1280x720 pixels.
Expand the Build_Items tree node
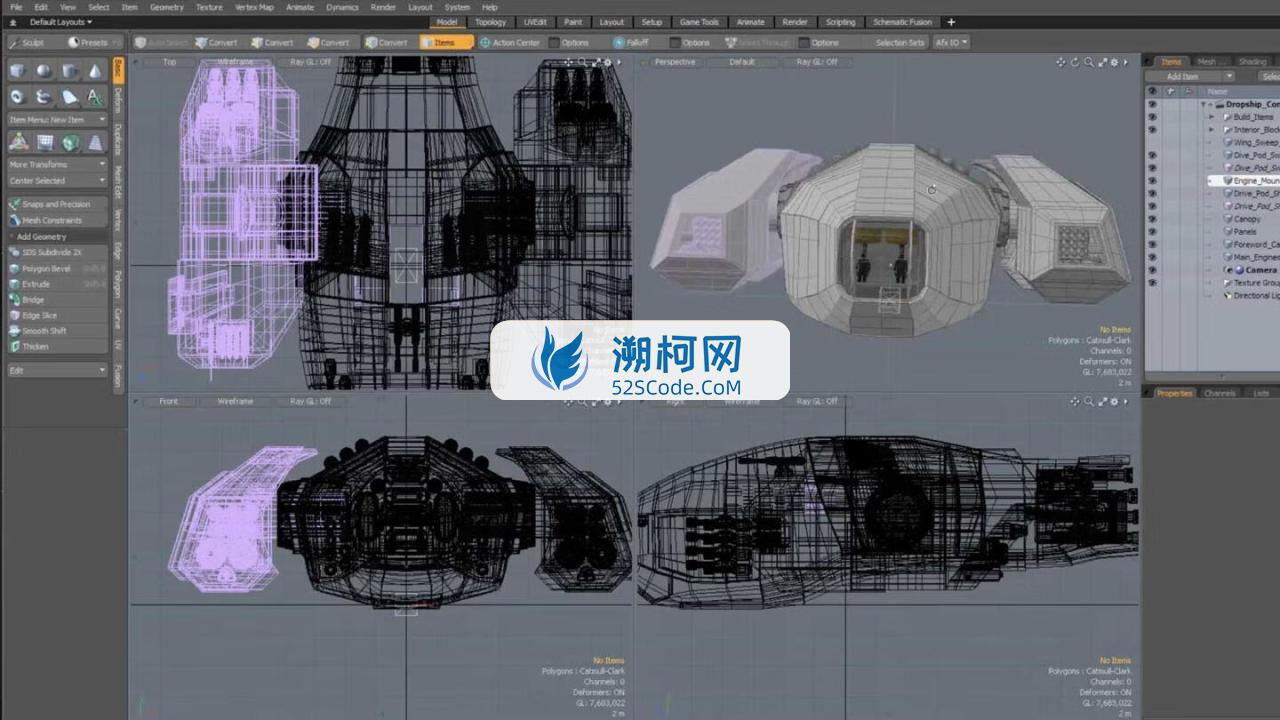(x=1212, y=117)
